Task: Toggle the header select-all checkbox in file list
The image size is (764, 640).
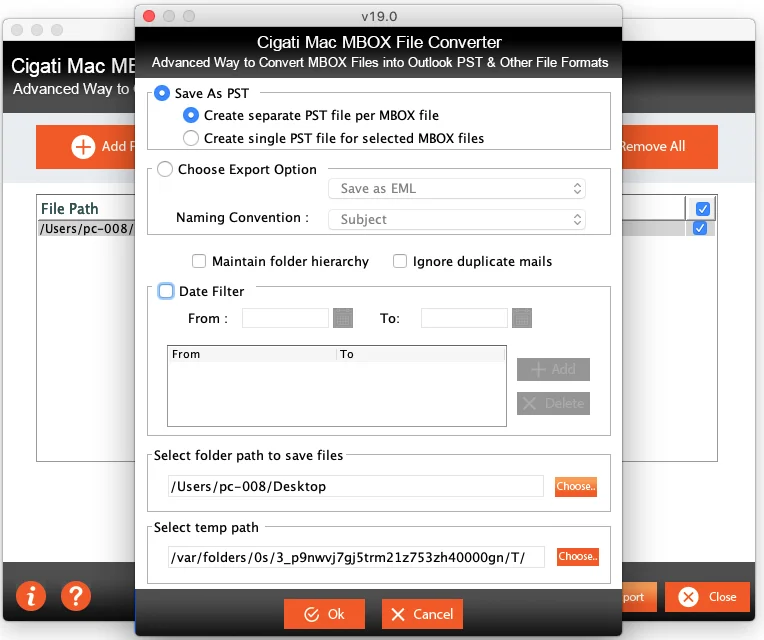Action: pos(703,209)
